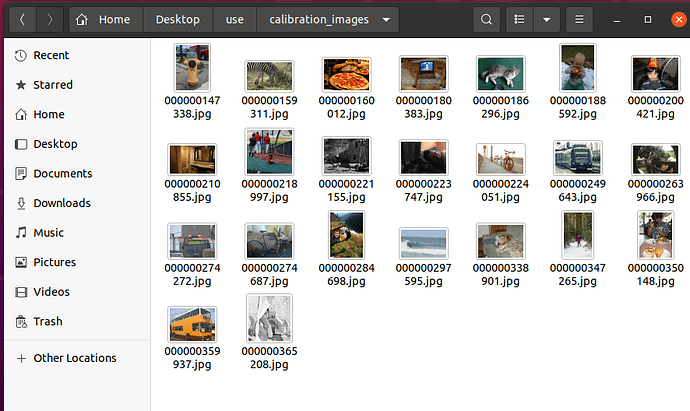This screenshot has width=690, height=411.
Task: Select the pizza image 000000160012.jpg
Action: click(346, 75)
